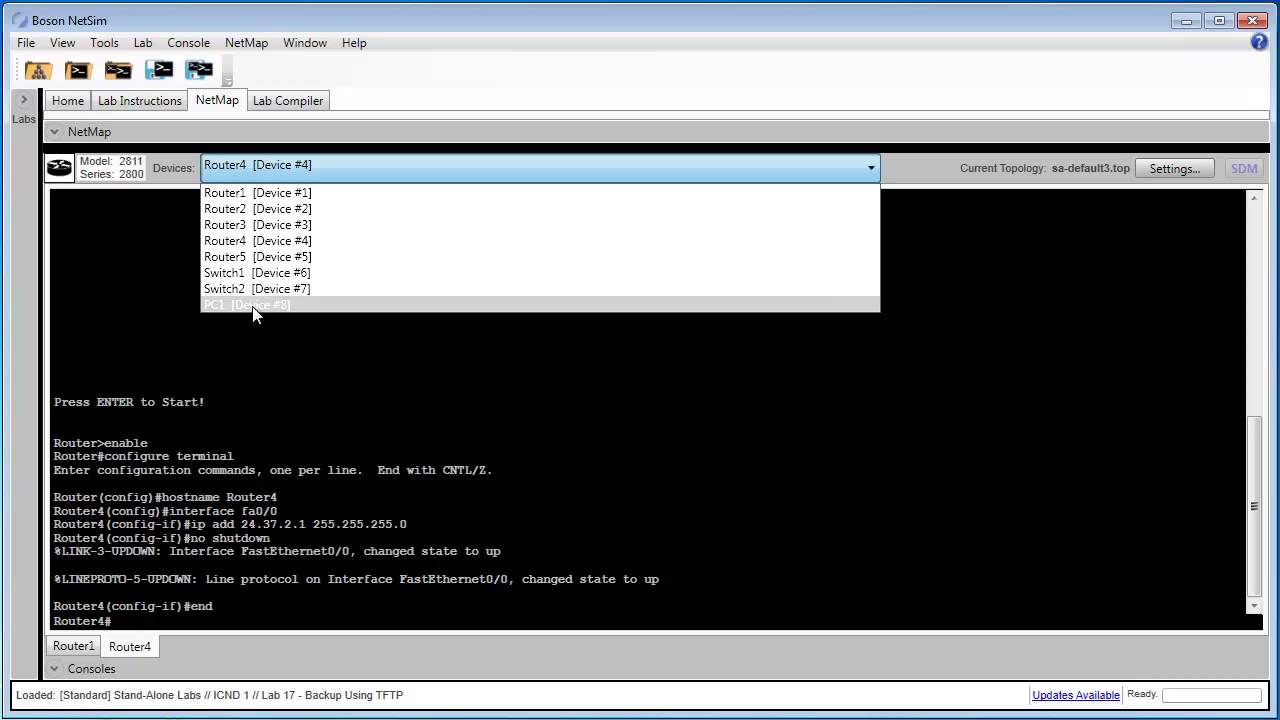
Task: Click the status bar progress field
Action: [x=1212, y=695]
